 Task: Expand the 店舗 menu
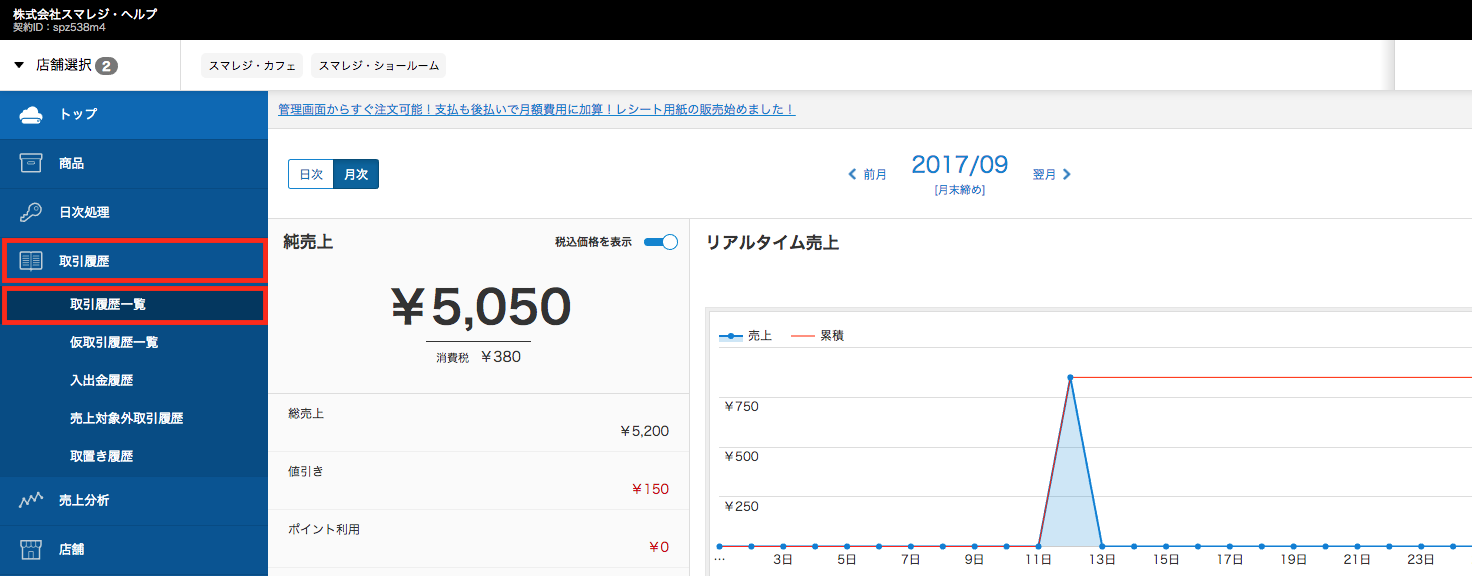(x=134, y=549)
